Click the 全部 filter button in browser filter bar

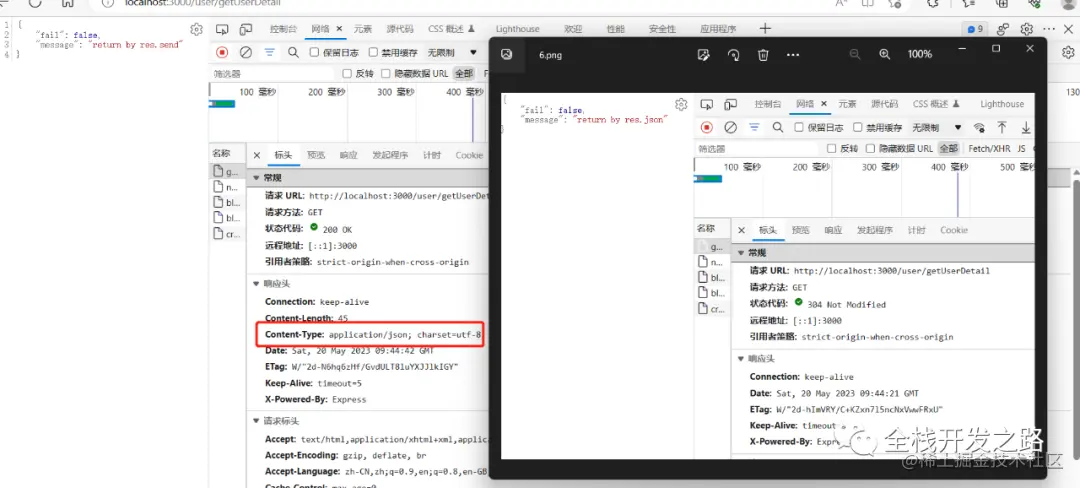pyautogui.click(x=464, y=73)
